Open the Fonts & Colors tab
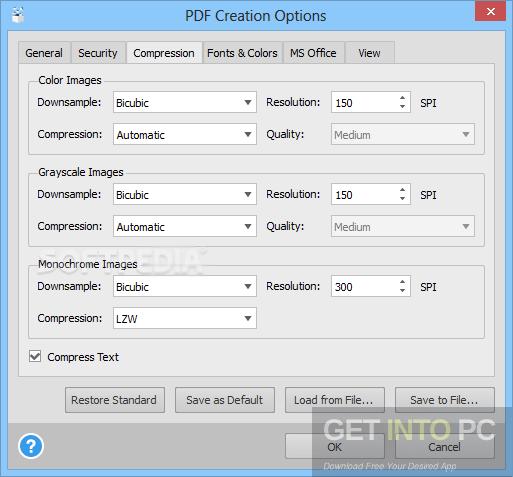This screenshot has width=513, height=477. (242, 53)
